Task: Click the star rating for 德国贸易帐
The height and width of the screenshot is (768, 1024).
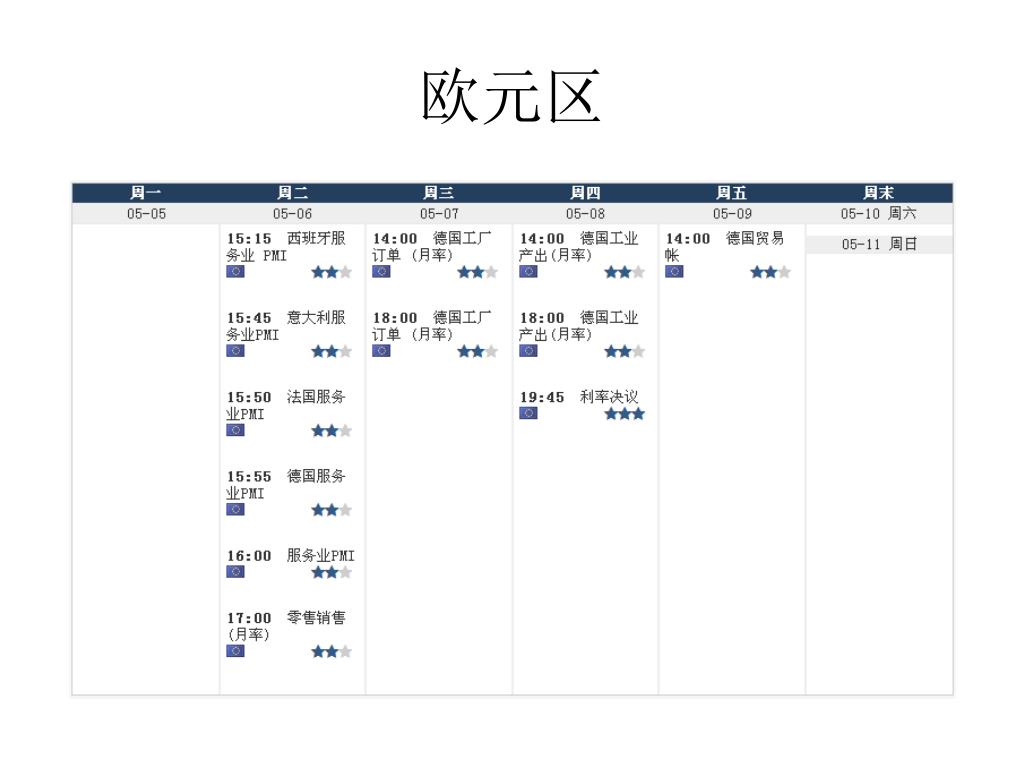Action: tap(770, 272)
